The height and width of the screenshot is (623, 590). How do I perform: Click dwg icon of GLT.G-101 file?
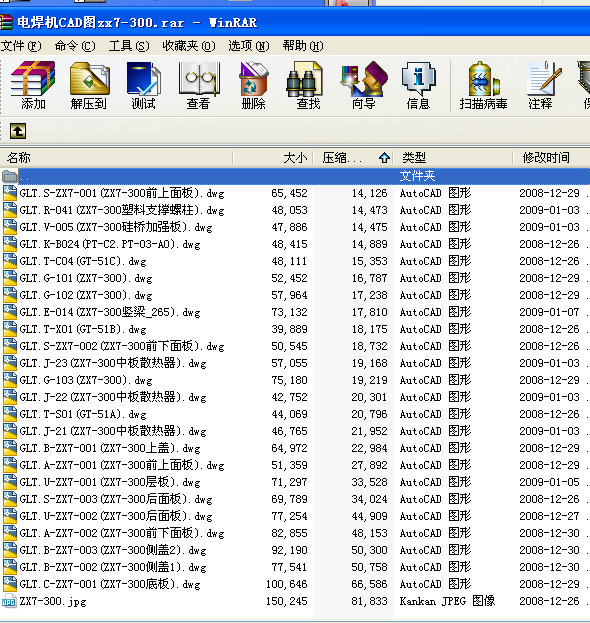[10, 278]
